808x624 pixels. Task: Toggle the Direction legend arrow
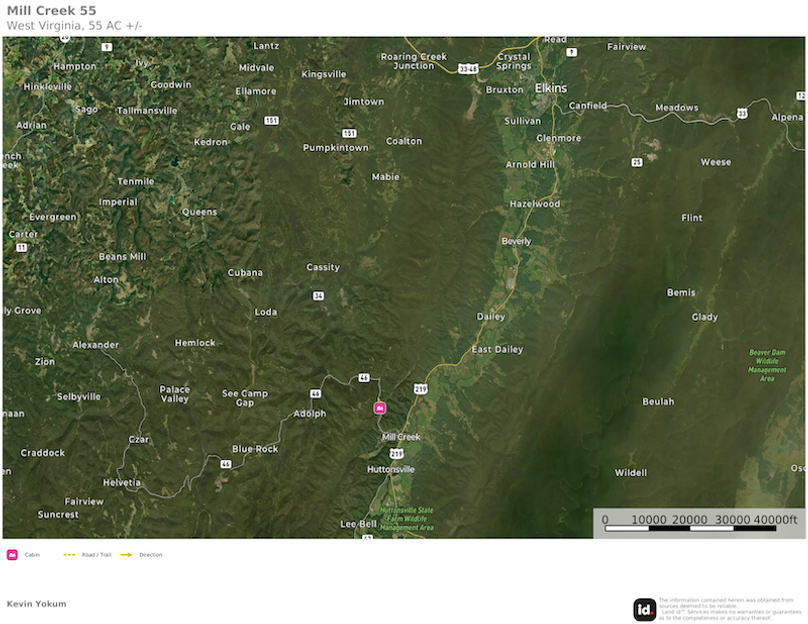(x=125, y=554)
